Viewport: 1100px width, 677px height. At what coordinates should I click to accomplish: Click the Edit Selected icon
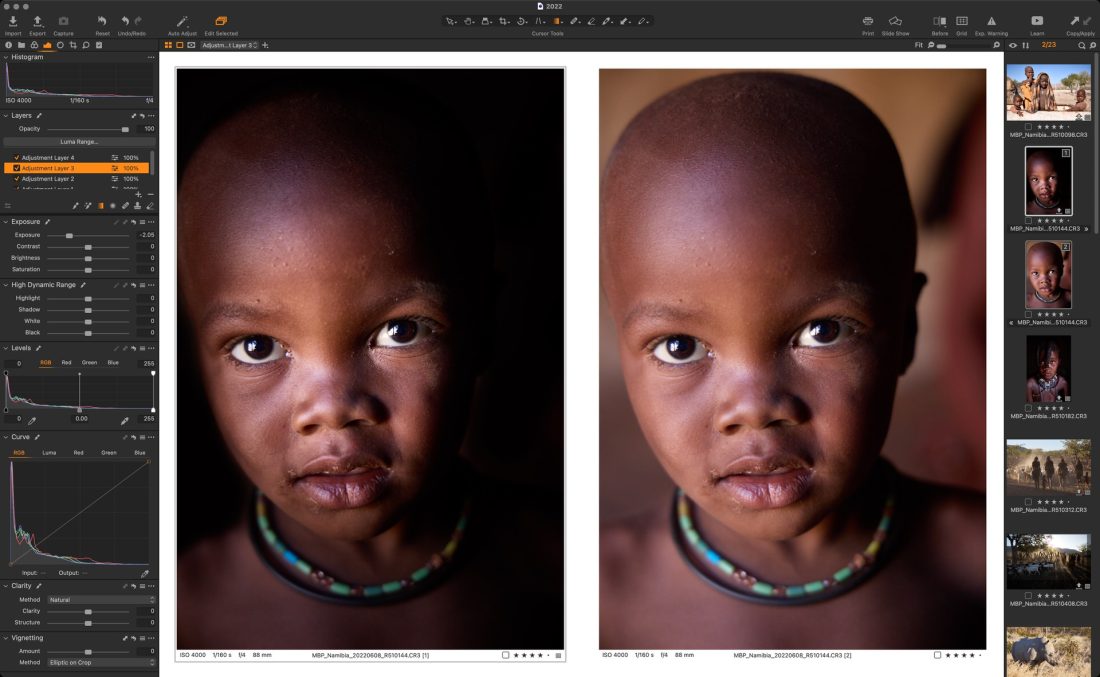point(221,21)
